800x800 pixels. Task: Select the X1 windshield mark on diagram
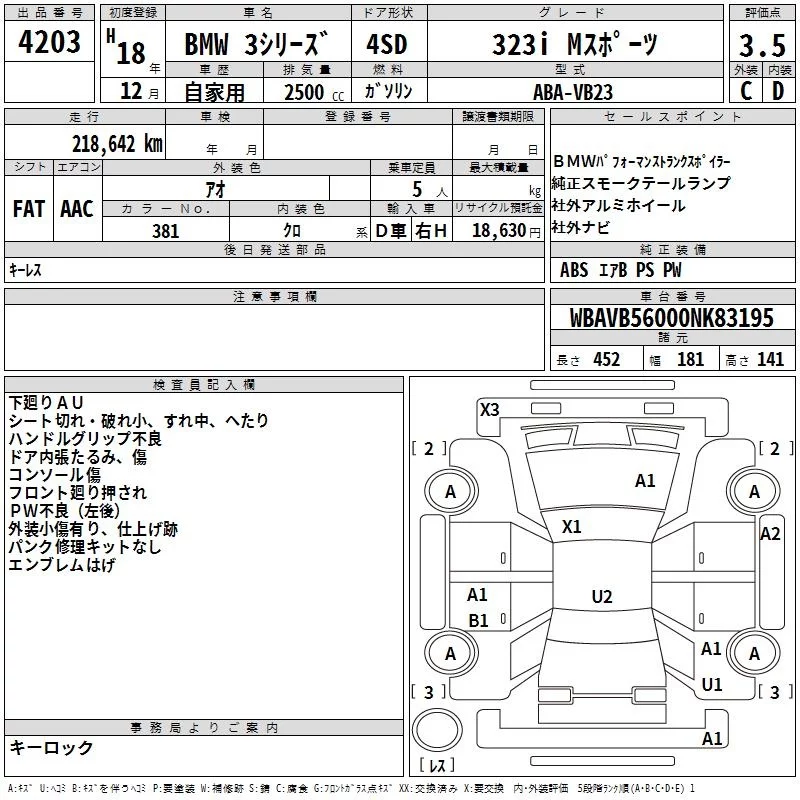pos(571,527)
